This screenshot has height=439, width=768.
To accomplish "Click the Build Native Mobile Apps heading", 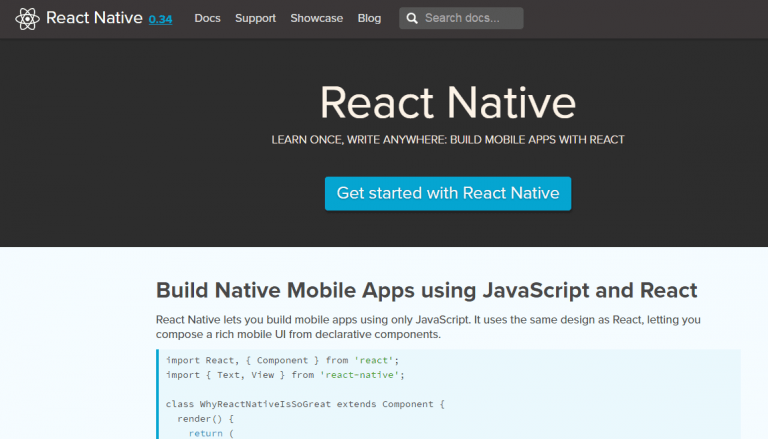I will [426, 291].
